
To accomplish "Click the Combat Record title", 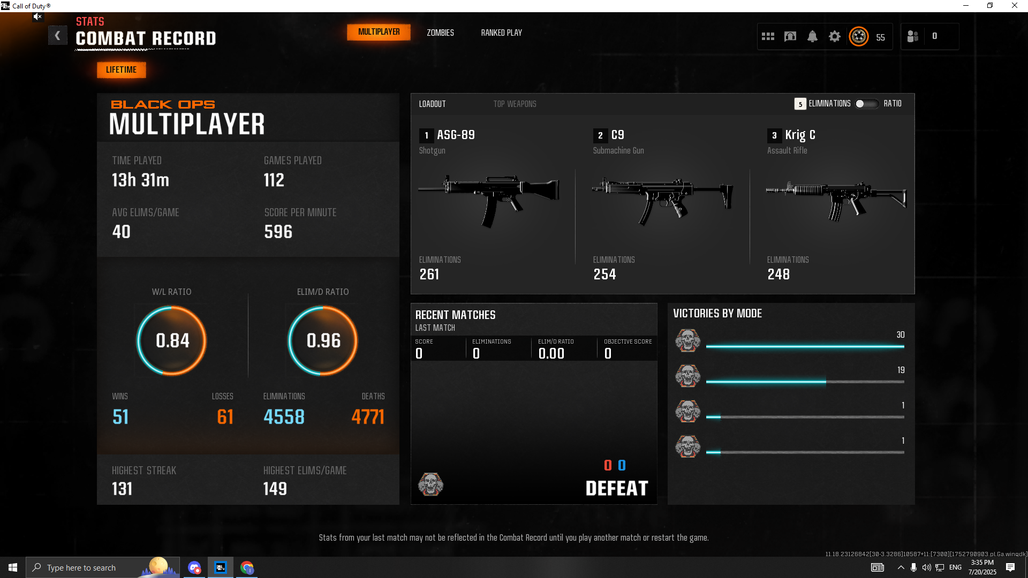I will pos(146,39).
